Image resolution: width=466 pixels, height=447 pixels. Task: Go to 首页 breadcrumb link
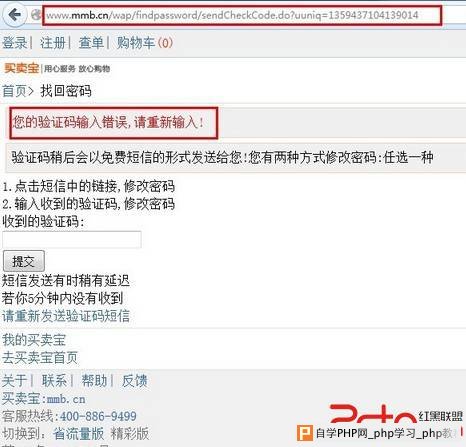tap(14, 91)
